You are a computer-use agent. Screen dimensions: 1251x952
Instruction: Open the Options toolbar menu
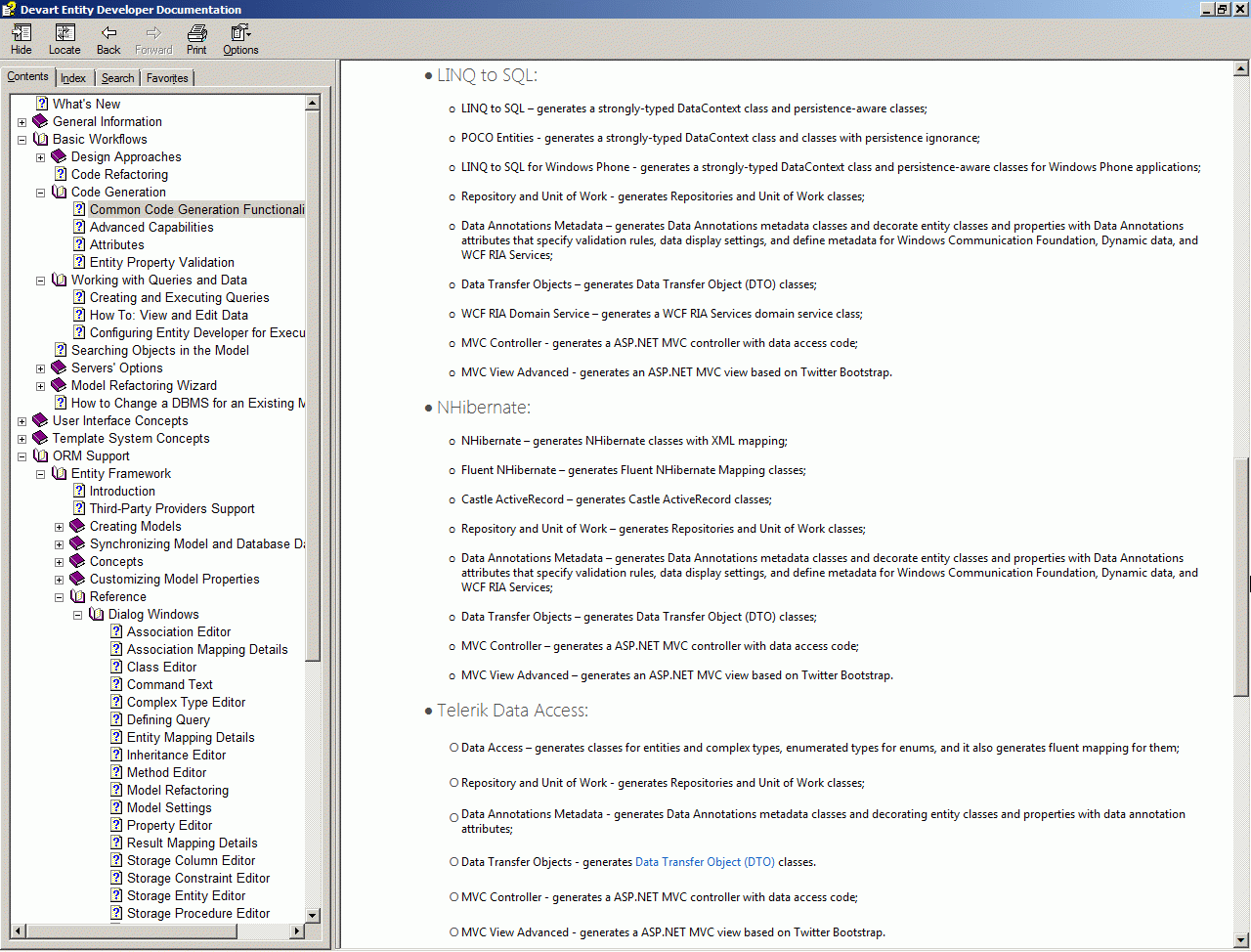tap(240, 40)
